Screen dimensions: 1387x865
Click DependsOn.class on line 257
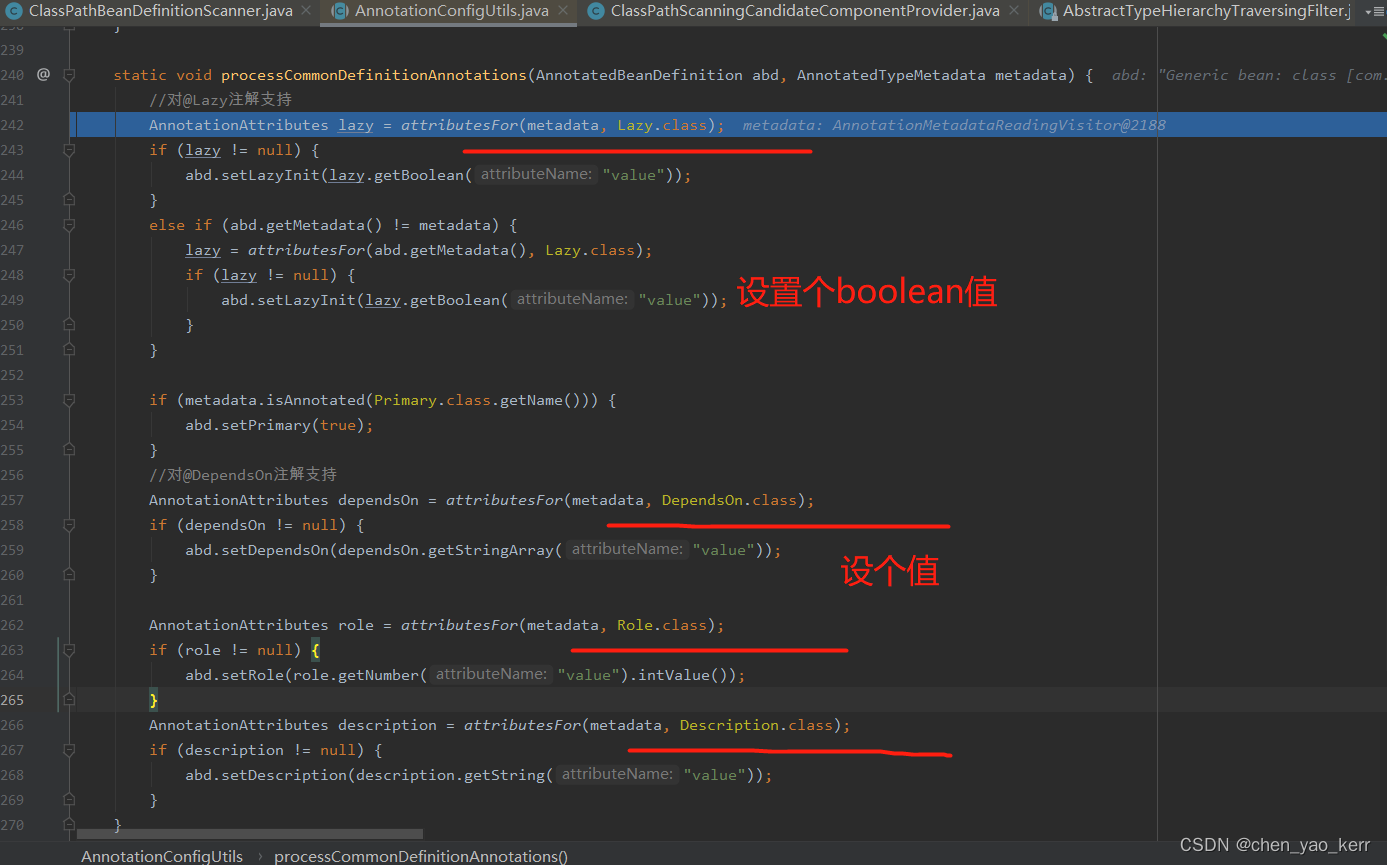click(730, 500)
